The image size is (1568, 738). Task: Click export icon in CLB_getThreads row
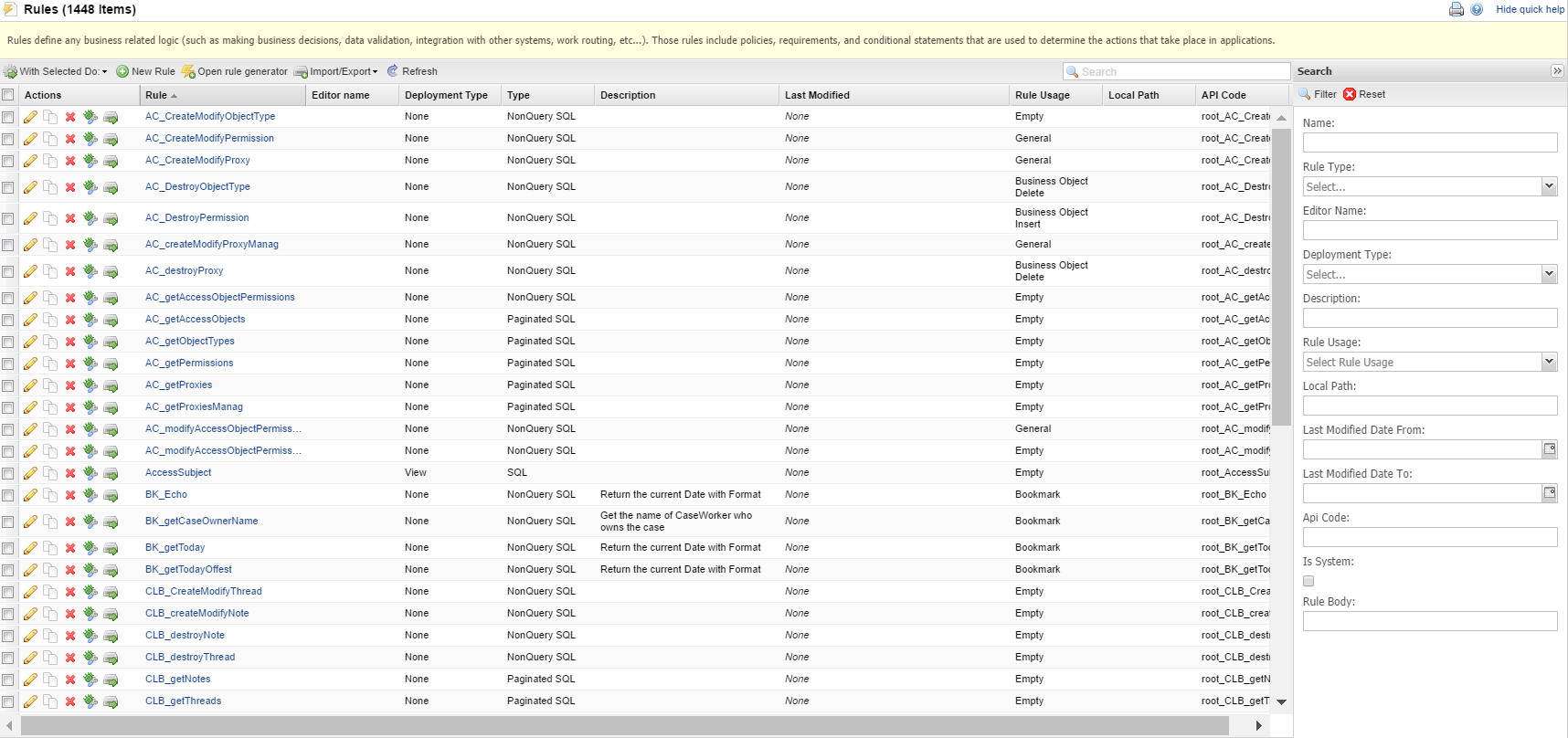coord(111,701)
